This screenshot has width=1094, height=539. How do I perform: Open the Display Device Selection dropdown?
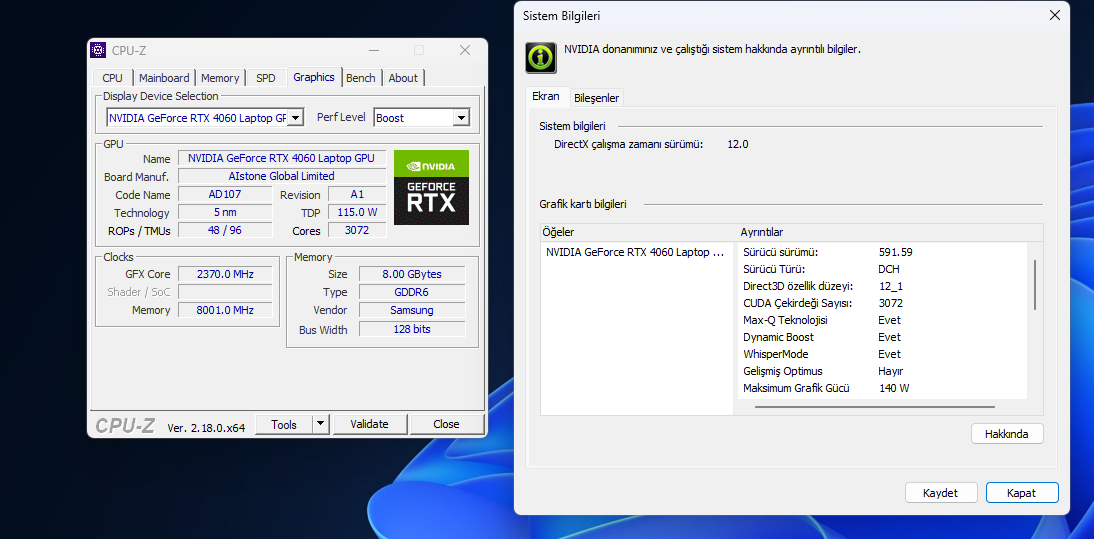pyautogui.click(x=296, y=119)
